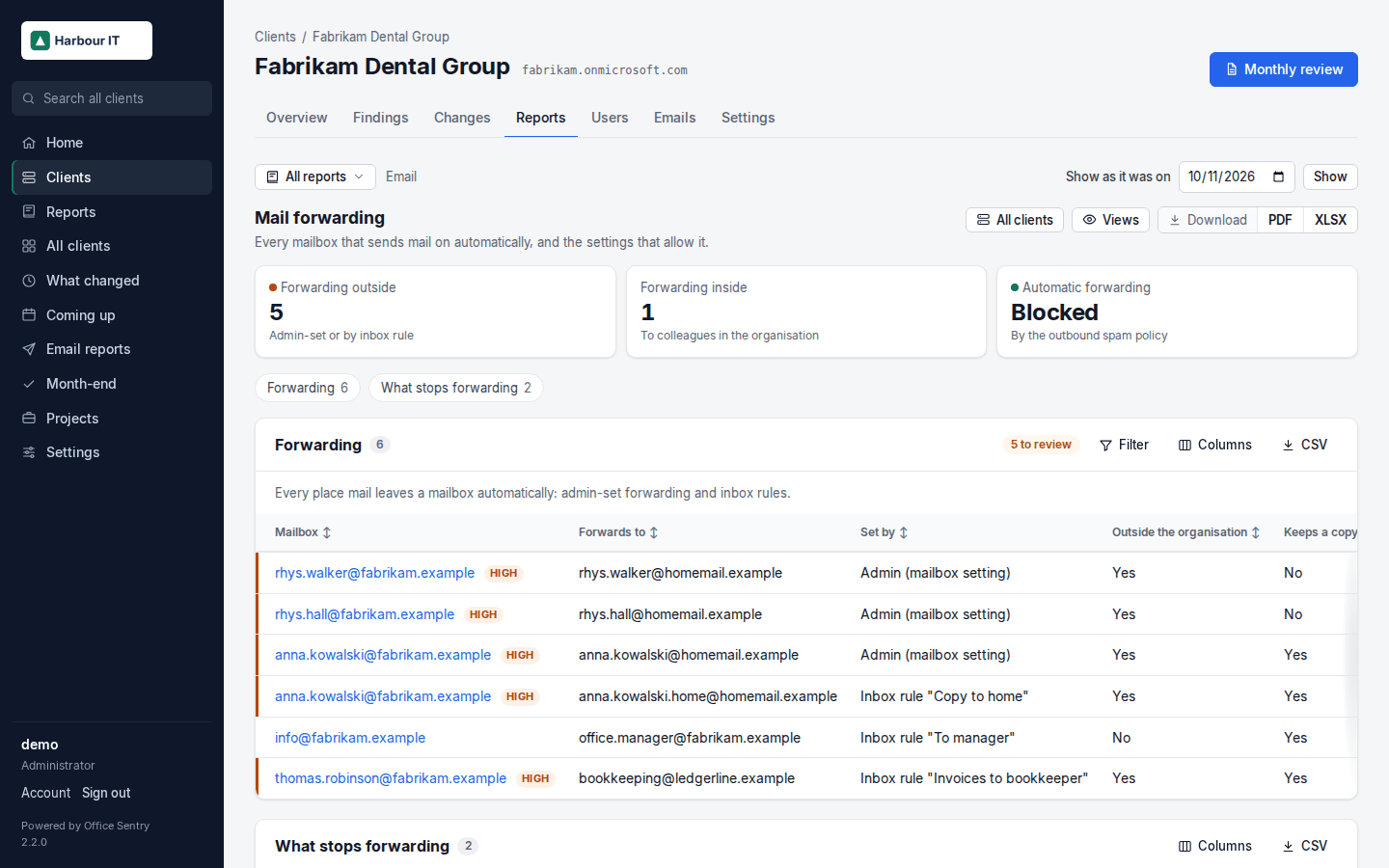Click the Monthly review button
The image size is (1389, 868).
(x=1284, y=69)
